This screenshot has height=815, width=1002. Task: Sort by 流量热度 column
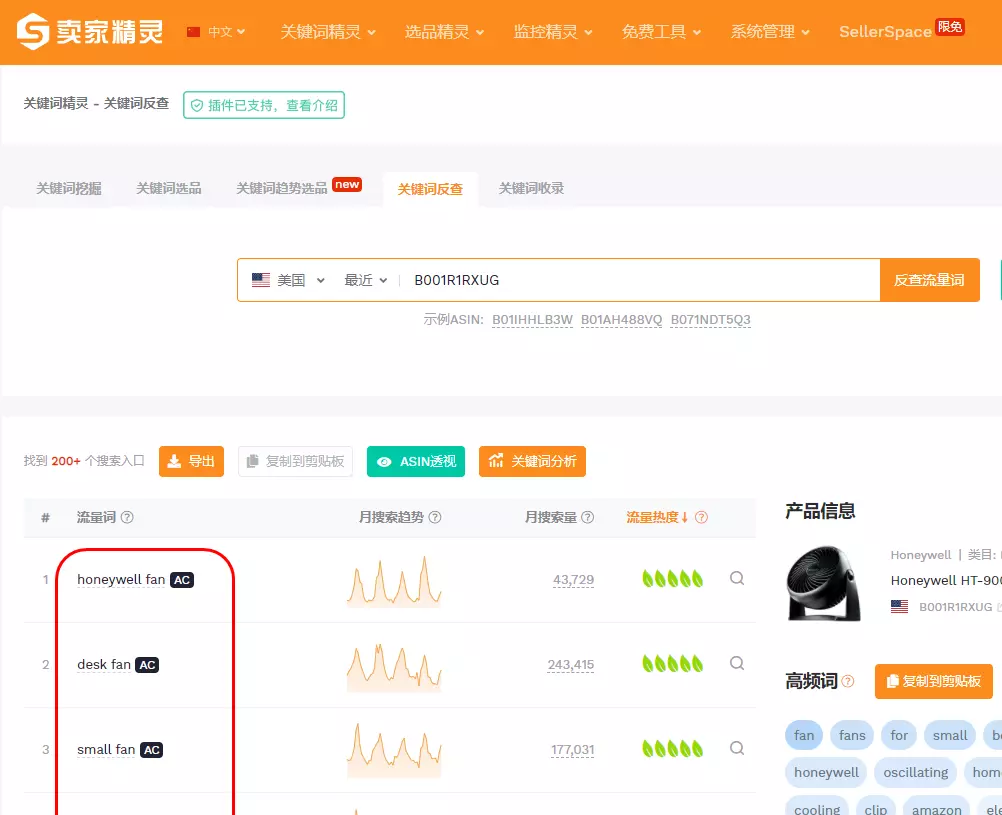[x=657, y=517]
